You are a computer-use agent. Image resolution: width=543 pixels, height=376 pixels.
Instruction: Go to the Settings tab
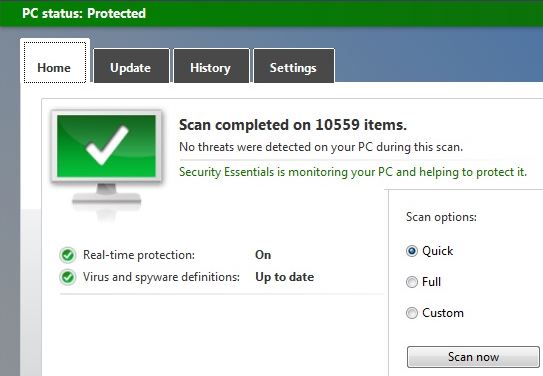coord(294,66)
